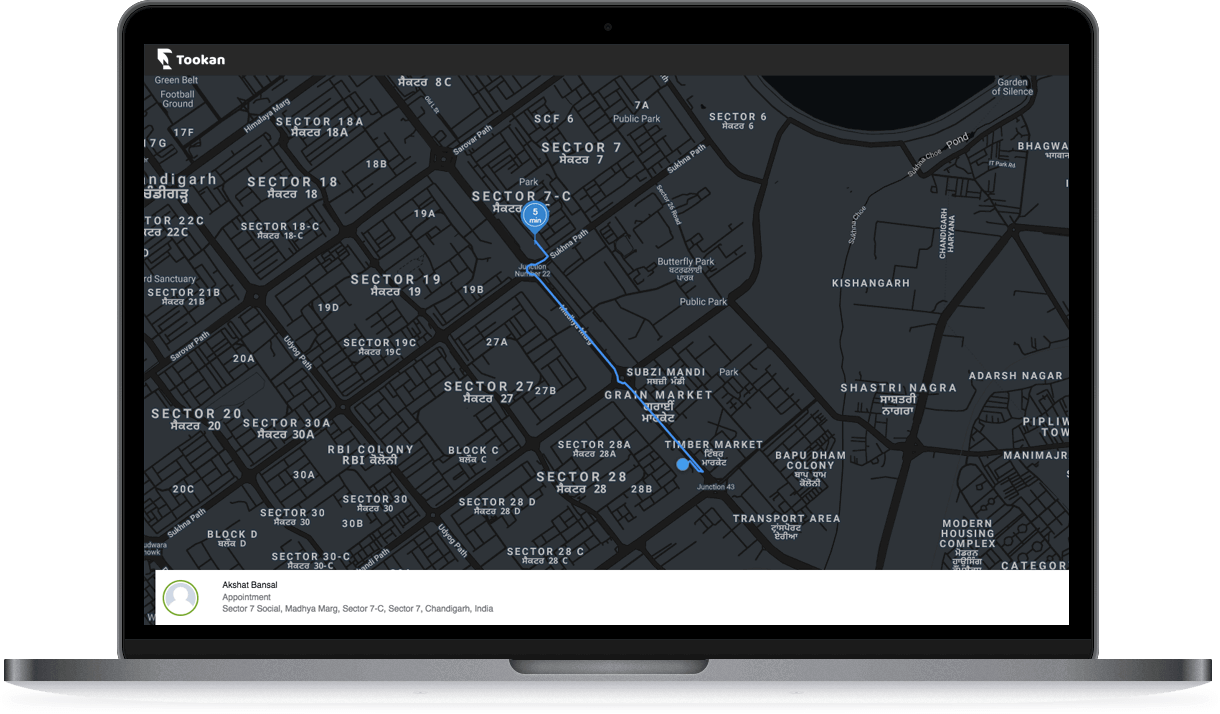The height and width of the screenshot is (714, 1220).
Task: Select the SCF 6 label
Action: coord(554,119)
